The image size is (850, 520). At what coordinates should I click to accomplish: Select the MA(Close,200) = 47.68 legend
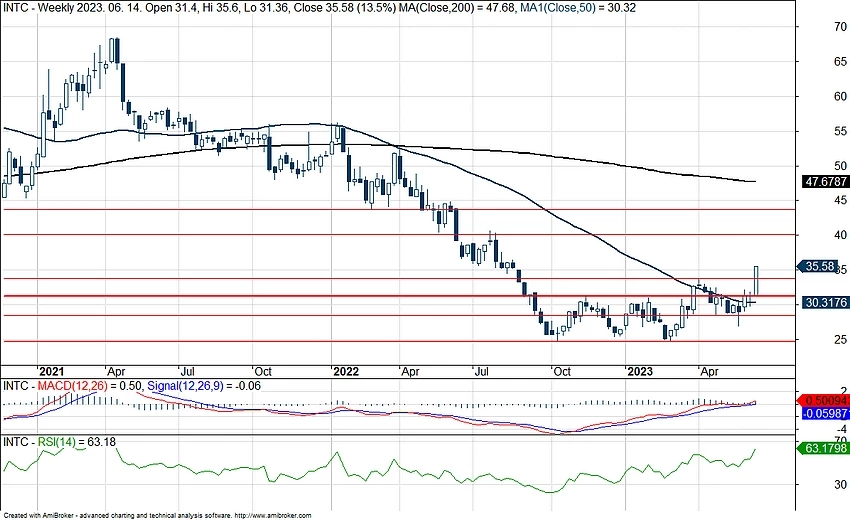[456, 8]
